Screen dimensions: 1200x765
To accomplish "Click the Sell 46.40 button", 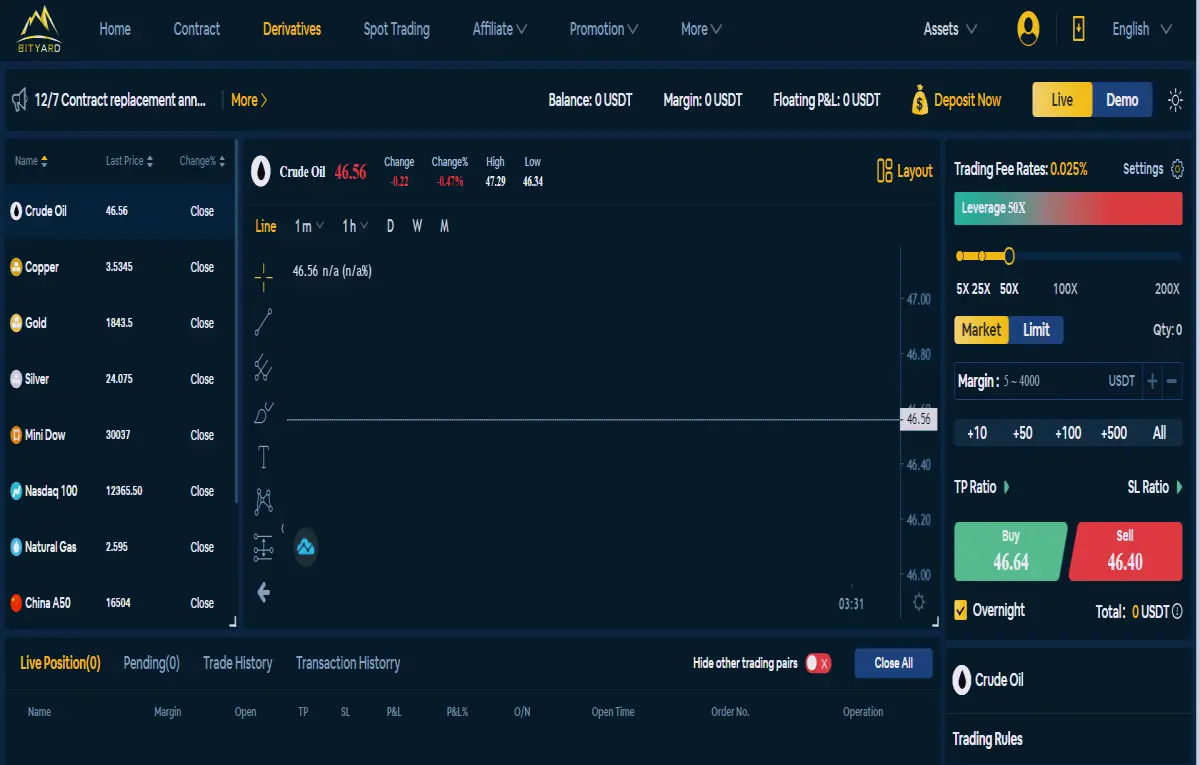I will point(1126,551).
